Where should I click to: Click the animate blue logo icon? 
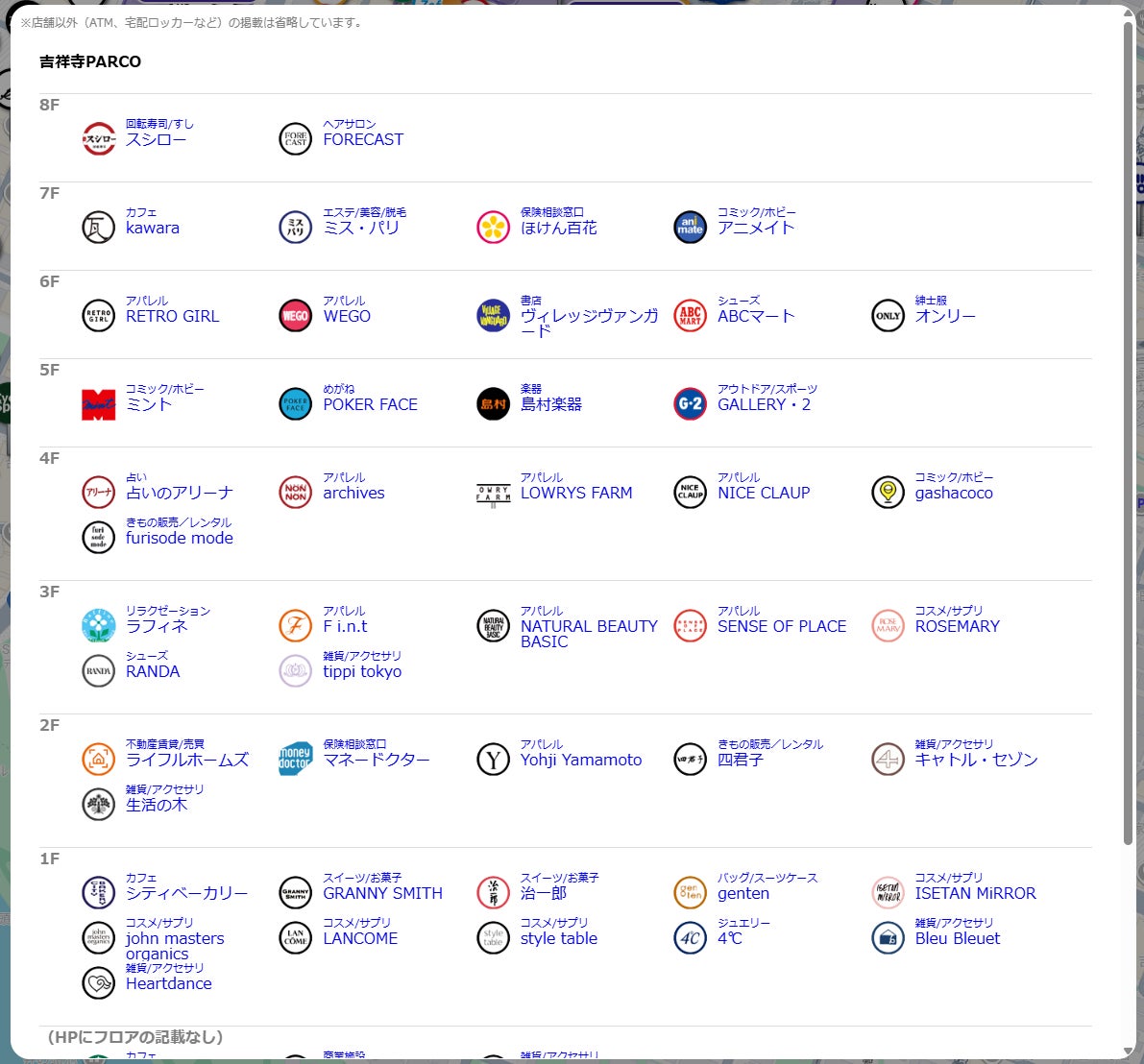(x=691, y=227)
